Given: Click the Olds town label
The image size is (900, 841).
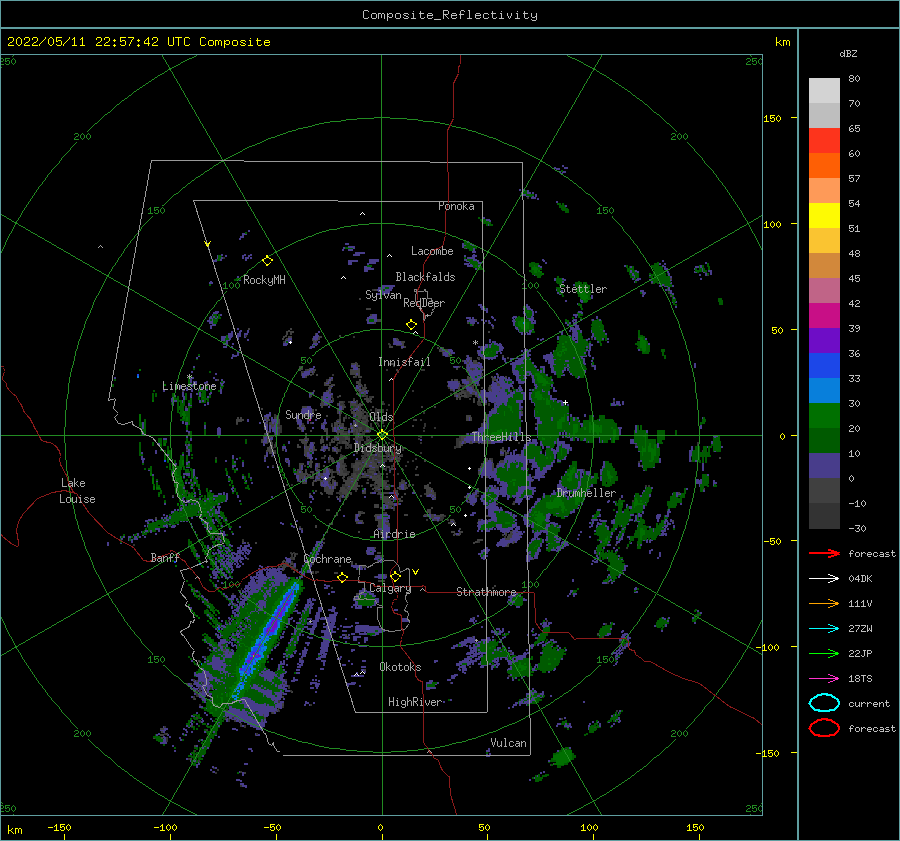Looking at the screenshot, I should pyautogui.click(x=381, y=417).
